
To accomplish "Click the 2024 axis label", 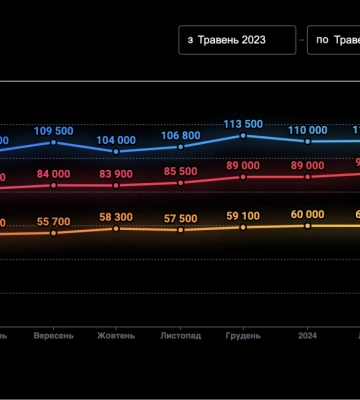I will 307,336.
